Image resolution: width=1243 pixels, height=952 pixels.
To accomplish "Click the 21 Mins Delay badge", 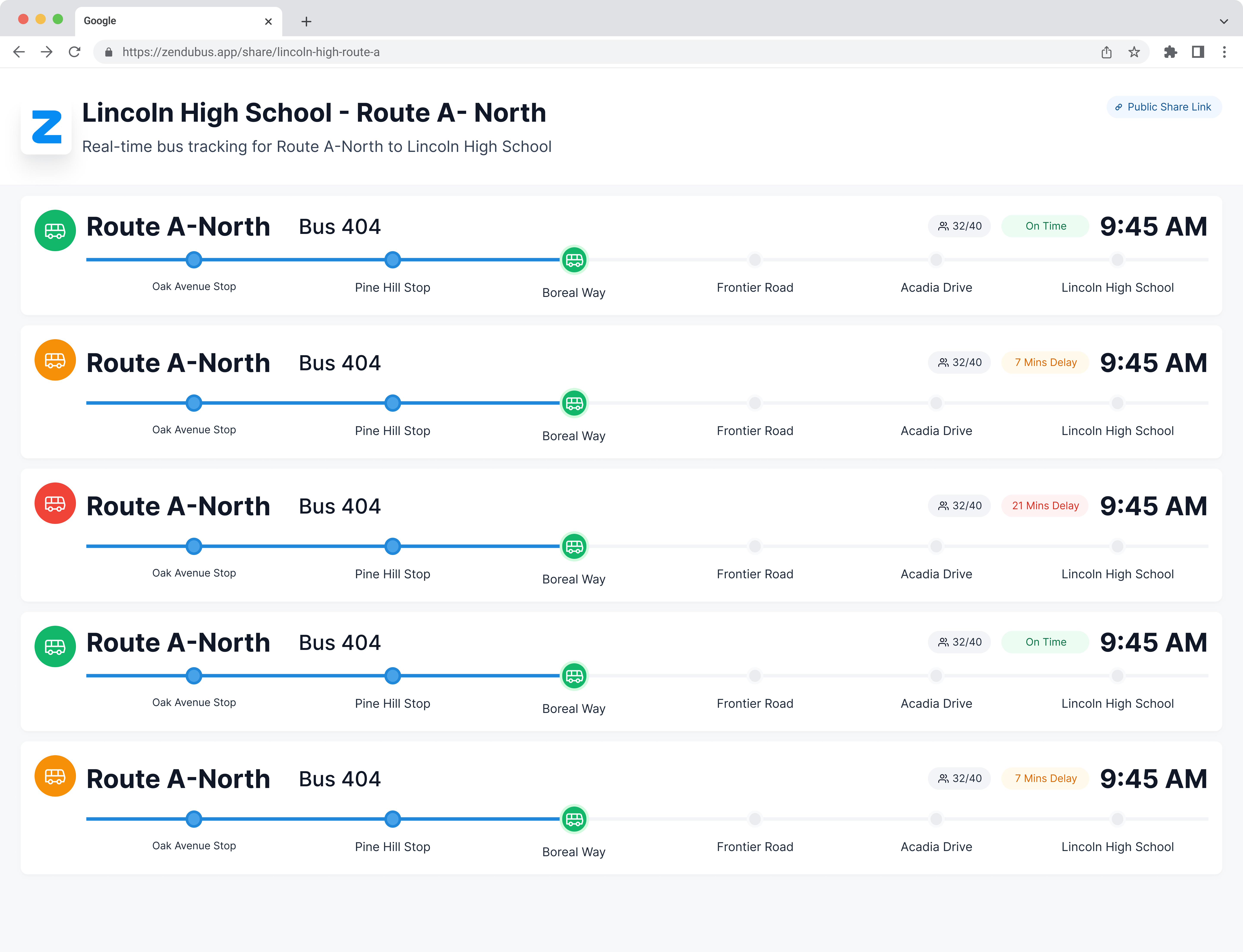I will (x=1045, y=506).
